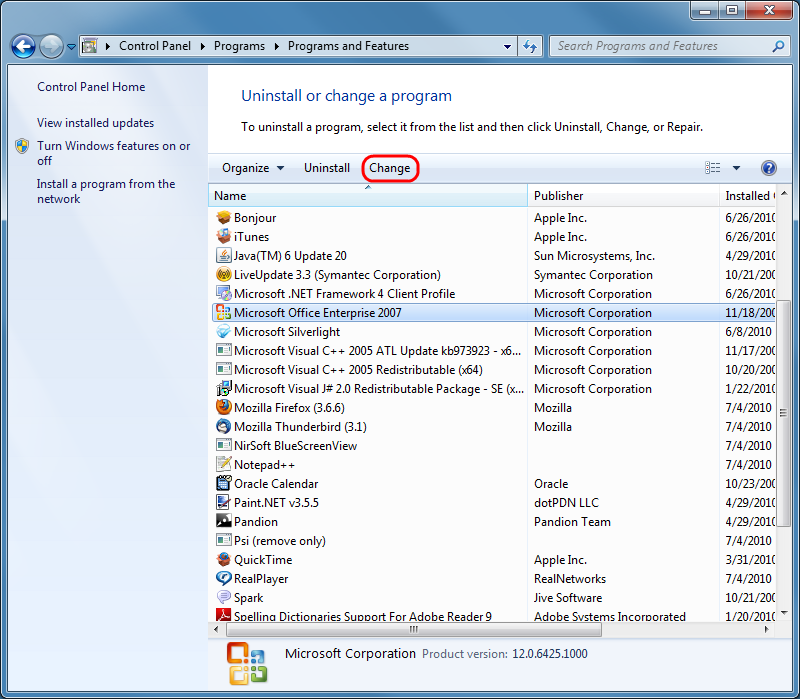
Task: Click the Oracle Calendar icon
Action: (223, 484)
